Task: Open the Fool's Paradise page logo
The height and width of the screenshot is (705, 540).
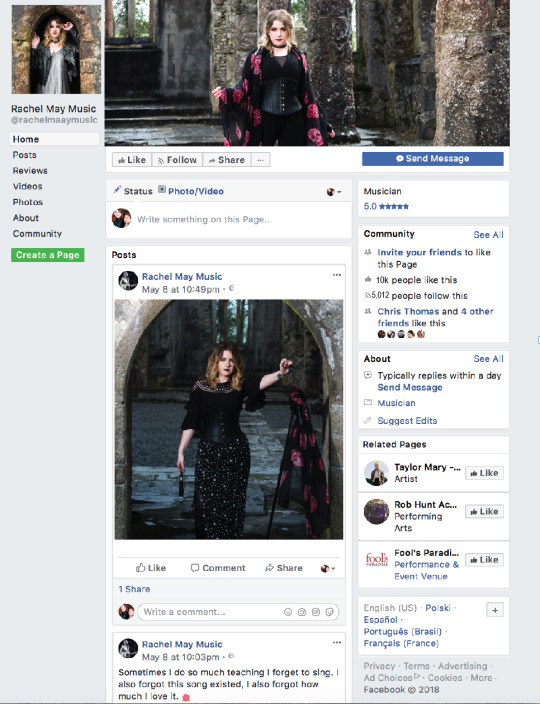Action: [x=377, y=559]
